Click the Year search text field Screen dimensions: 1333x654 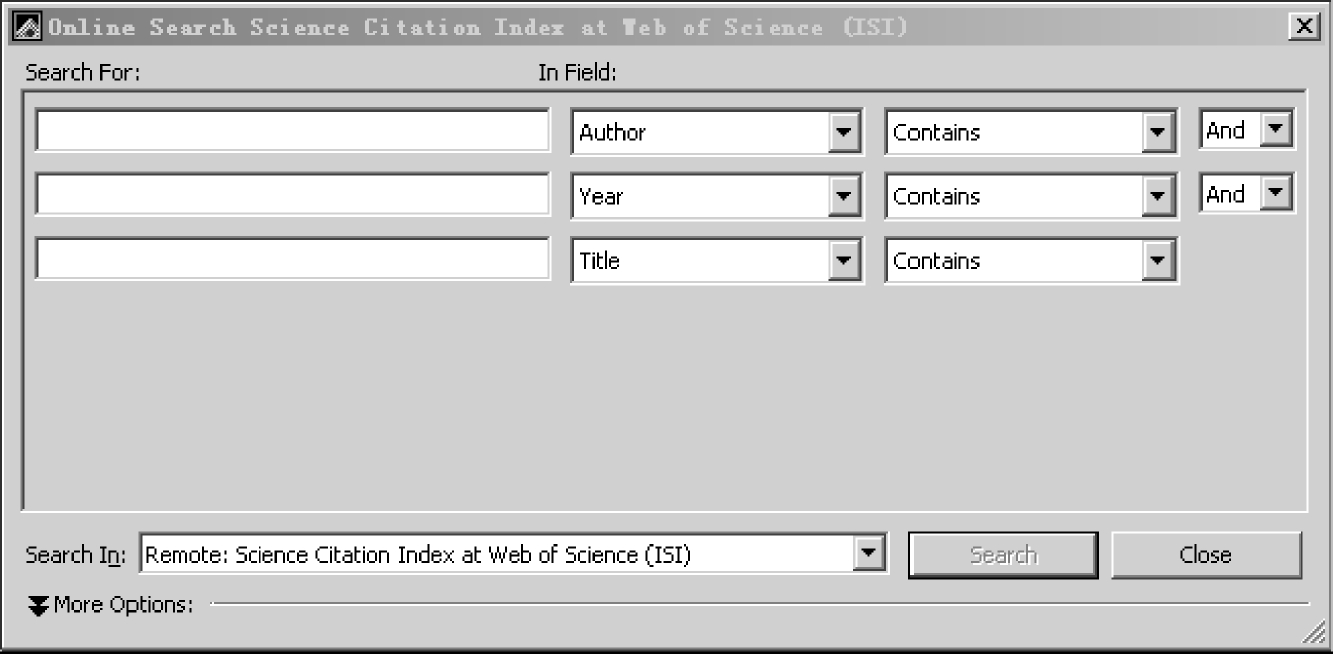[x=292, y=195]
